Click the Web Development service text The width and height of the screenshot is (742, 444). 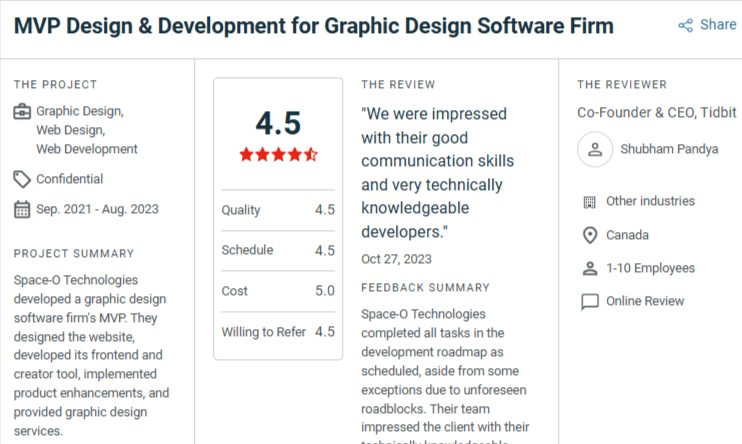(87, 149)
